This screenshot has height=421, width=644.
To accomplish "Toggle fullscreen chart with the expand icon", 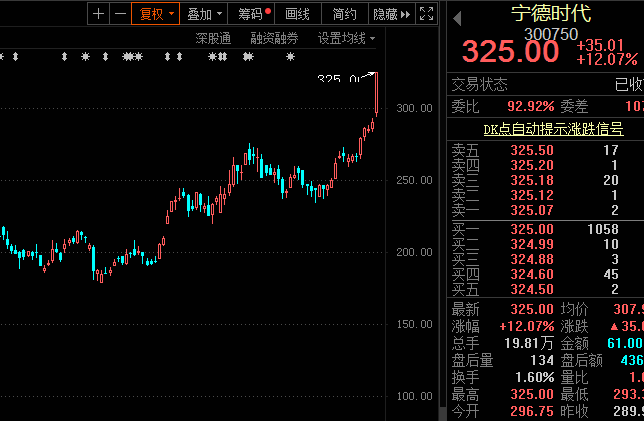I will coord(425,14).
